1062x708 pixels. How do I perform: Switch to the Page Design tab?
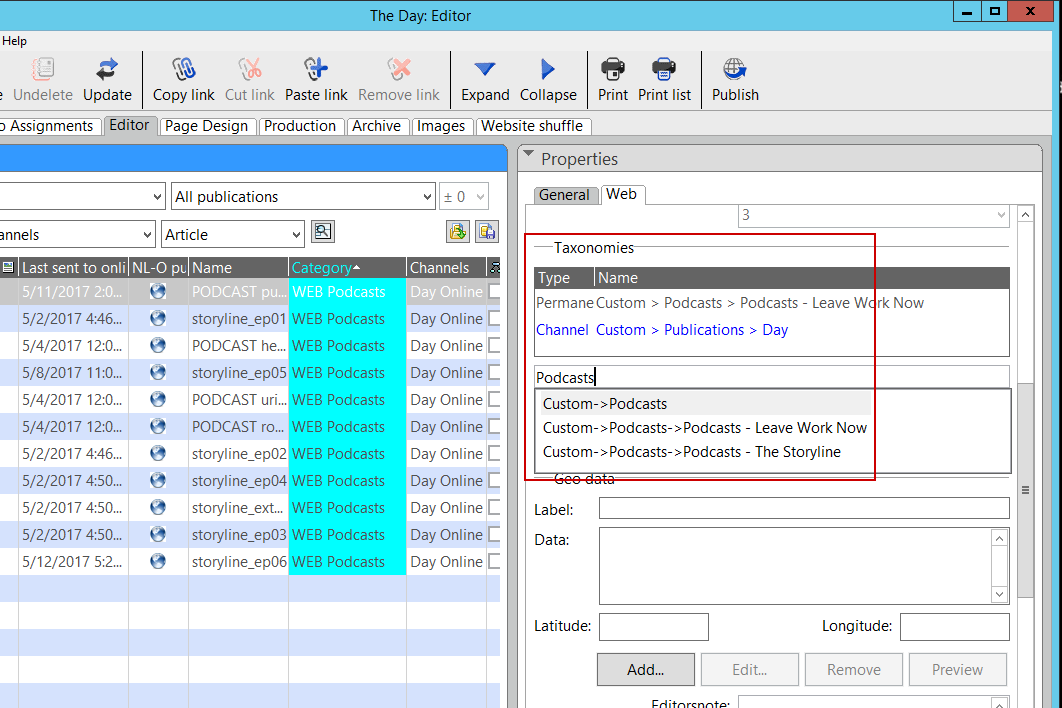point(207,126)
